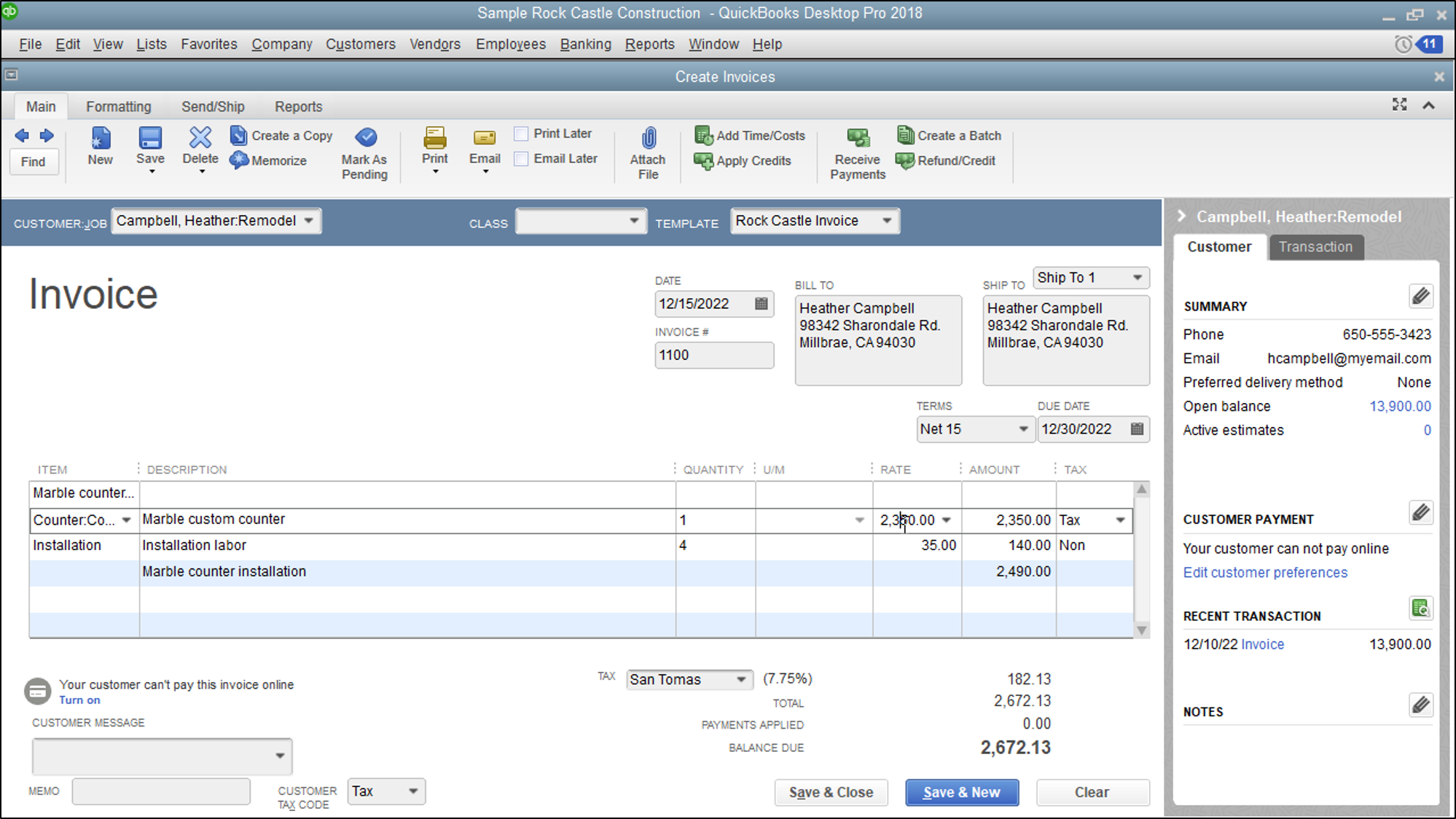1456x819 pixels.
Task: Open the San Tomas tax dropdown
Action: tap(741, 680)
